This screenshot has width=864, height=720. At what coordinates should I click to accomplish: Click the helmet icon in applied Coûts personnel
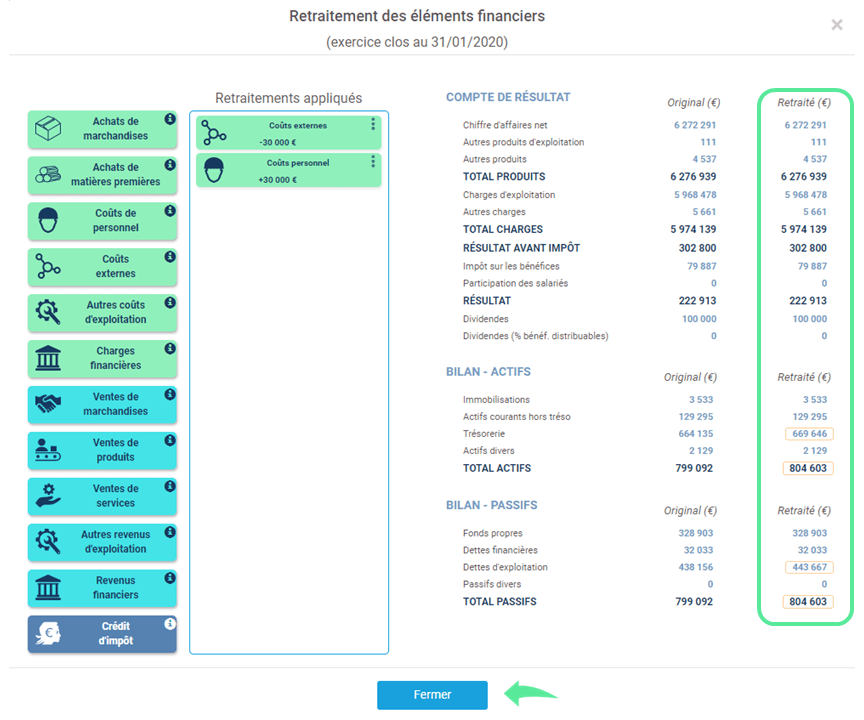point(214,170)
